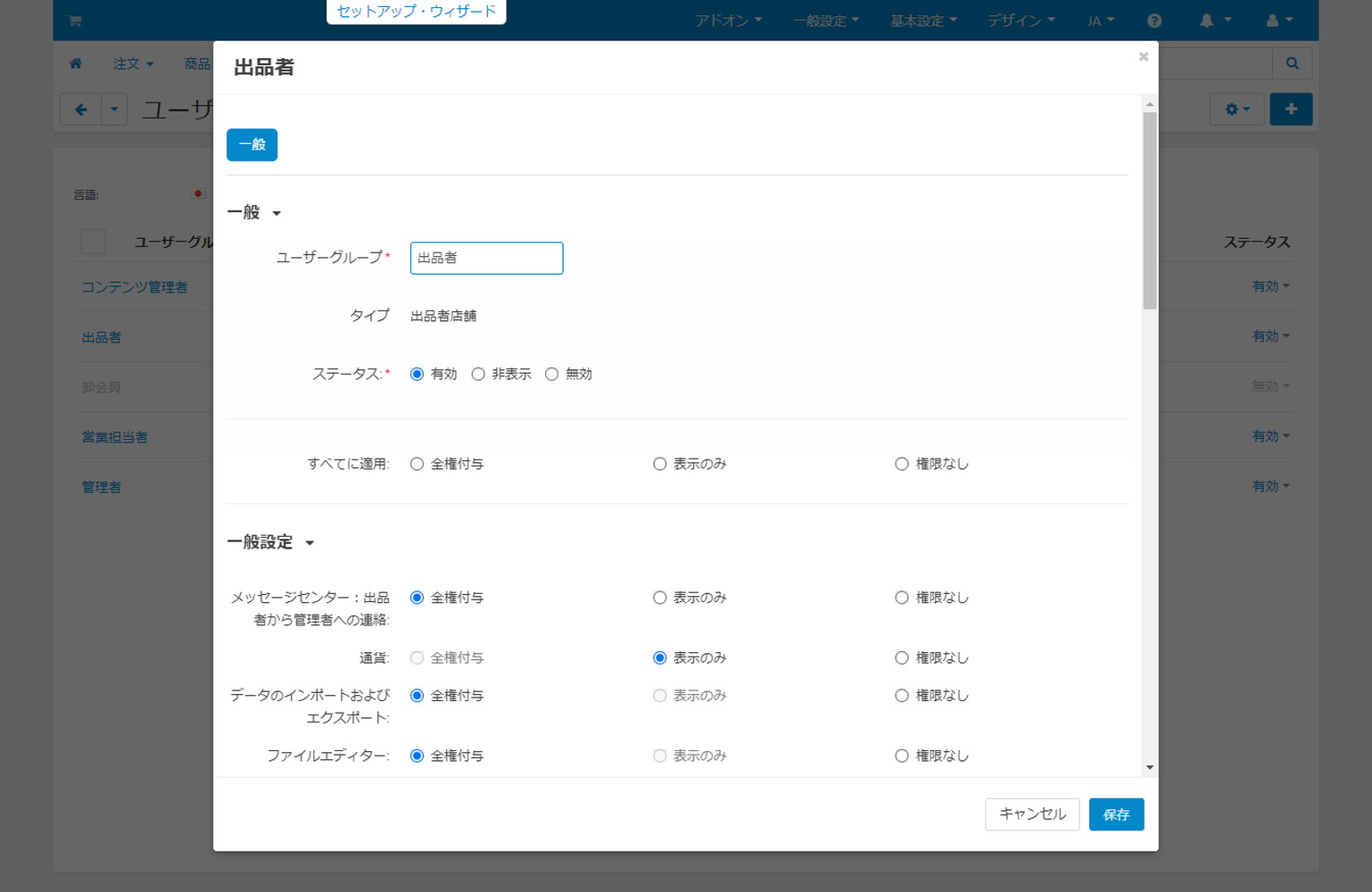Select 権限なし for メッセージセンター
1372x892 pixels.
click(902, 598)
